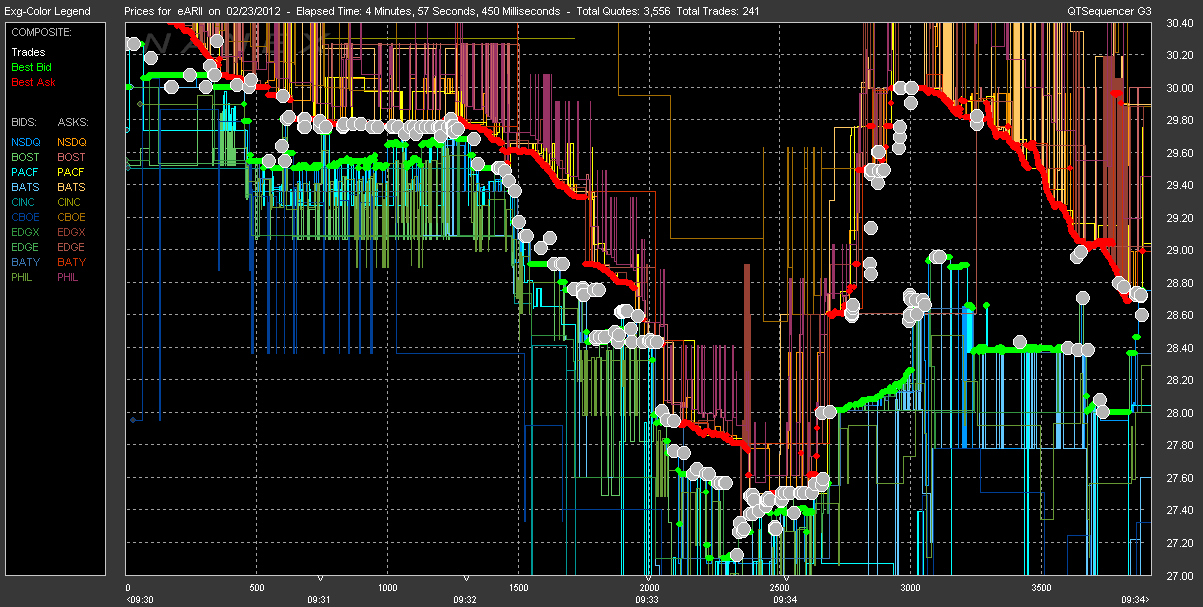Click PACF in the BIDS column

[26, 172]
